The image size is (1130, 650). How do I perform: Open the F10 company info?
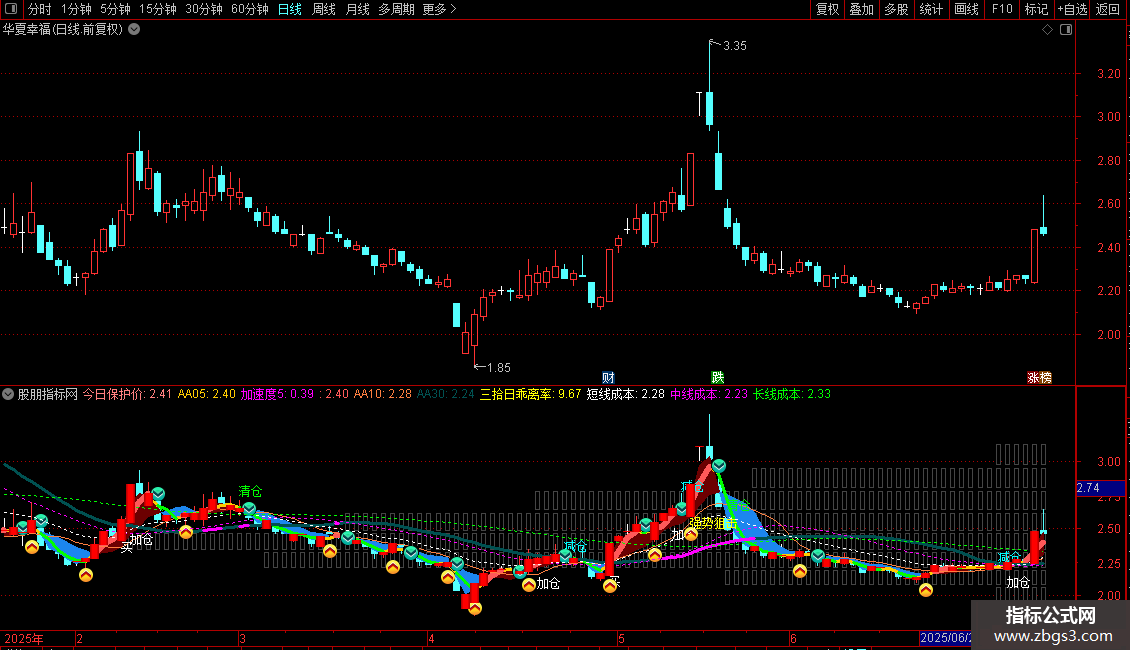coord(1002,9)
